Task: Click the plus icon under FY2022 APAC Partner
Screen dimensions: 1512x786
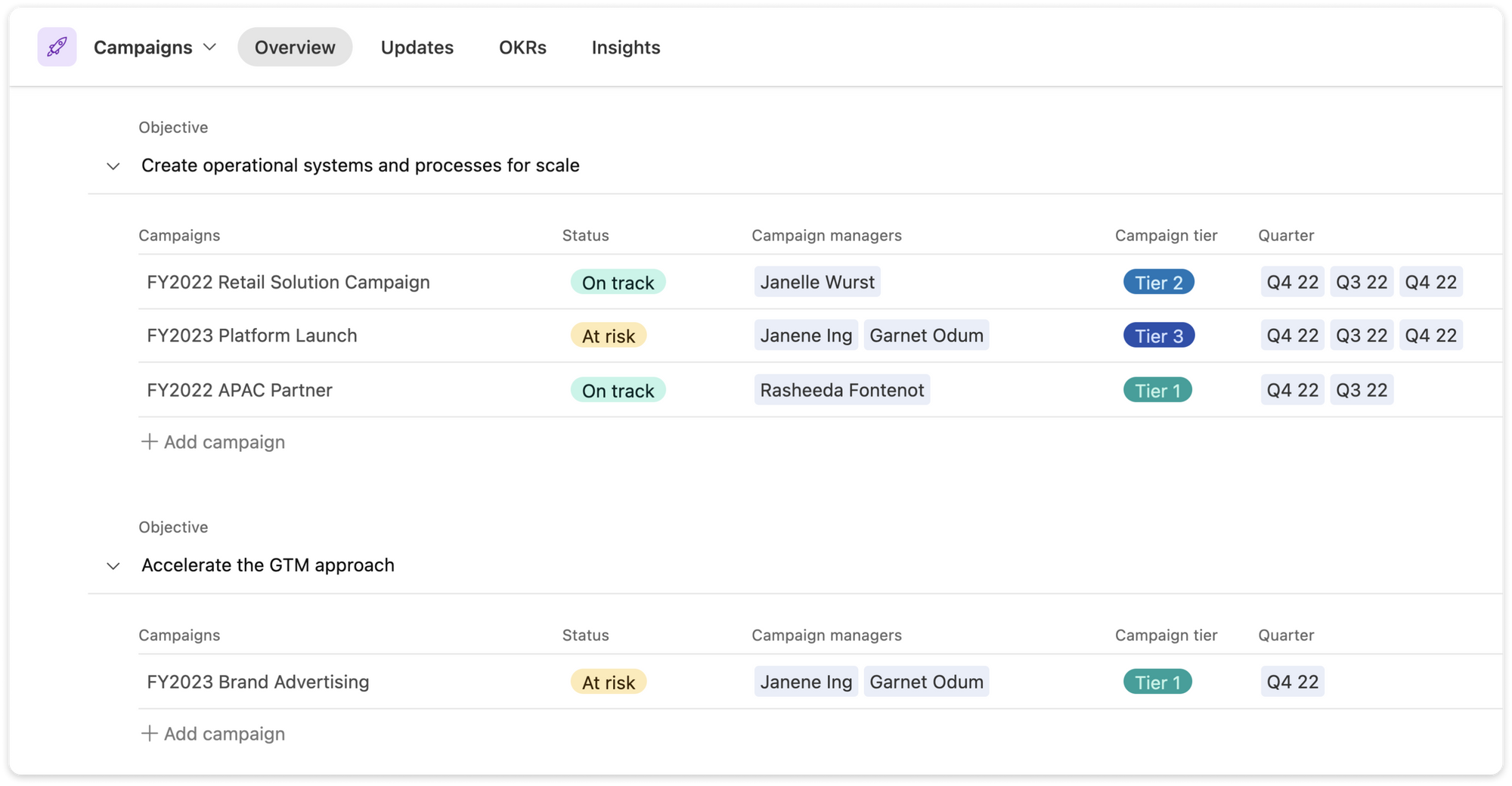Action: (x=150, y=441)
